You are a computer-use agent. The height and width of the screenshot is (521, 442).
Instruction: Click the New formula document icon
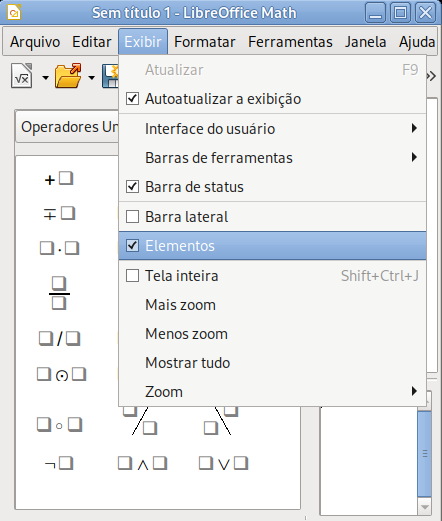coord(22,76)
